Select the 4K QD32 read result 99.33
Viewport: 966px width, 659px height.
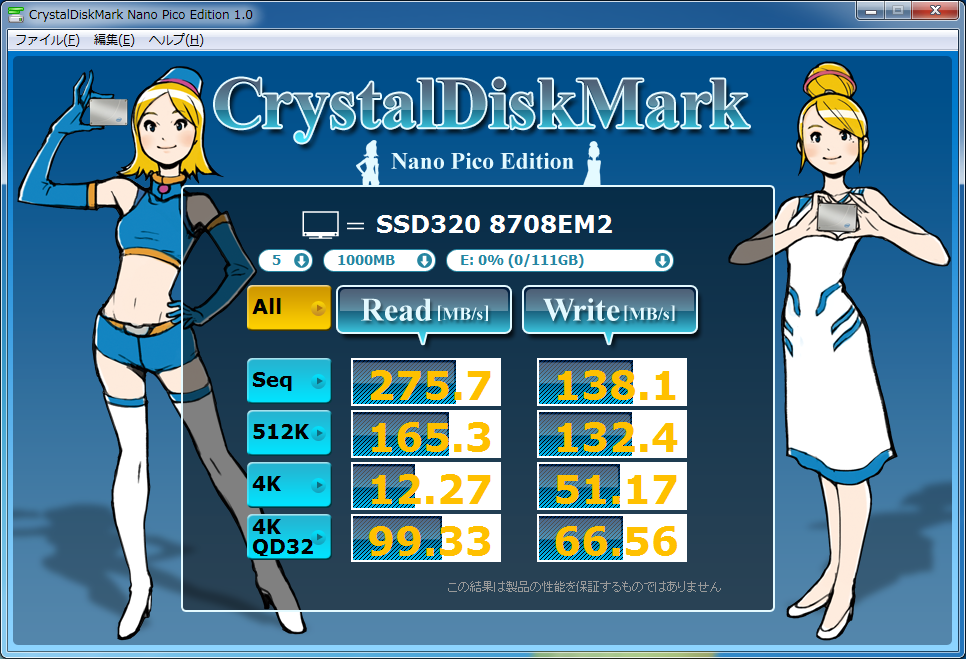point(426,538)
